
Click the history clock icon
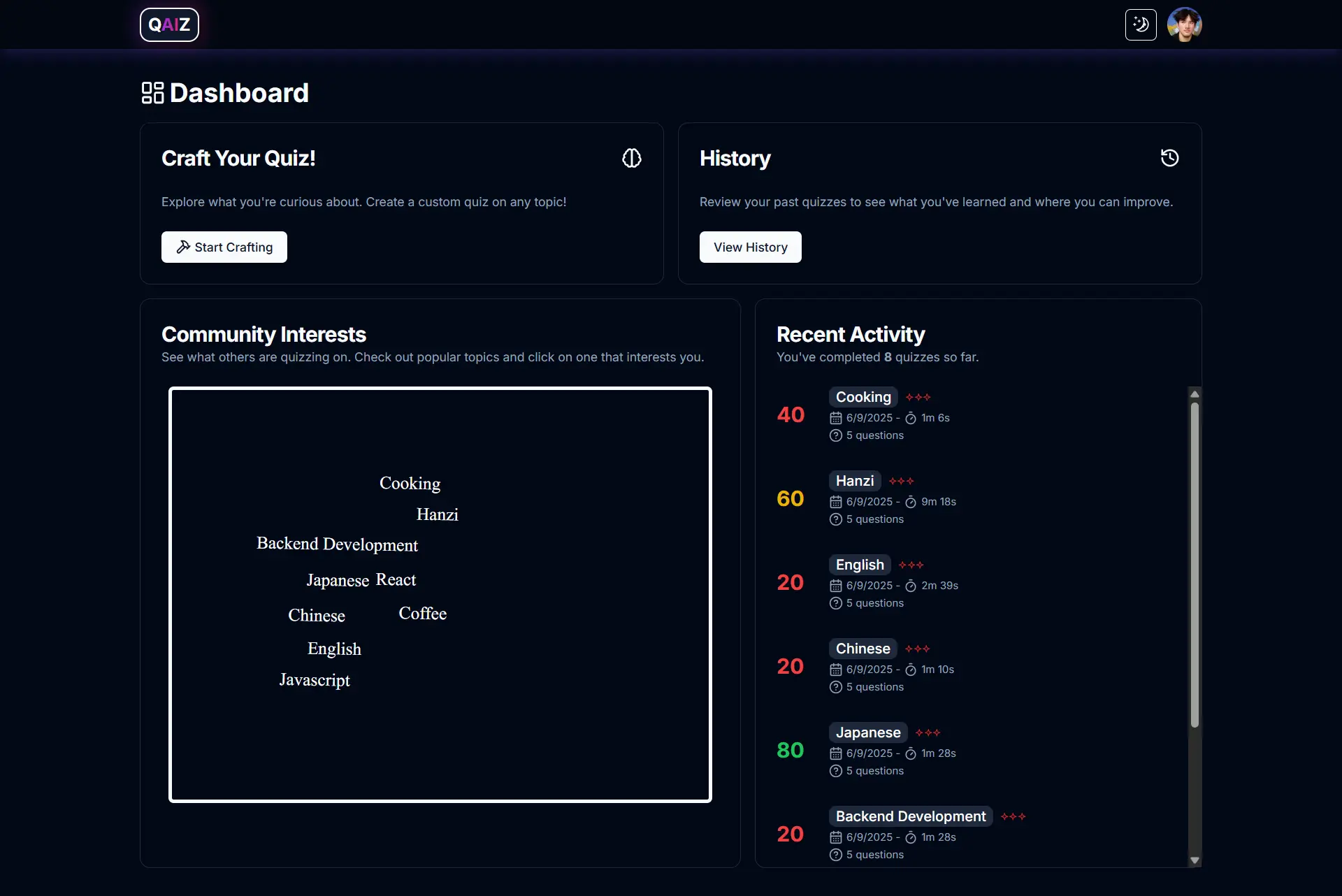point(1169,158)
